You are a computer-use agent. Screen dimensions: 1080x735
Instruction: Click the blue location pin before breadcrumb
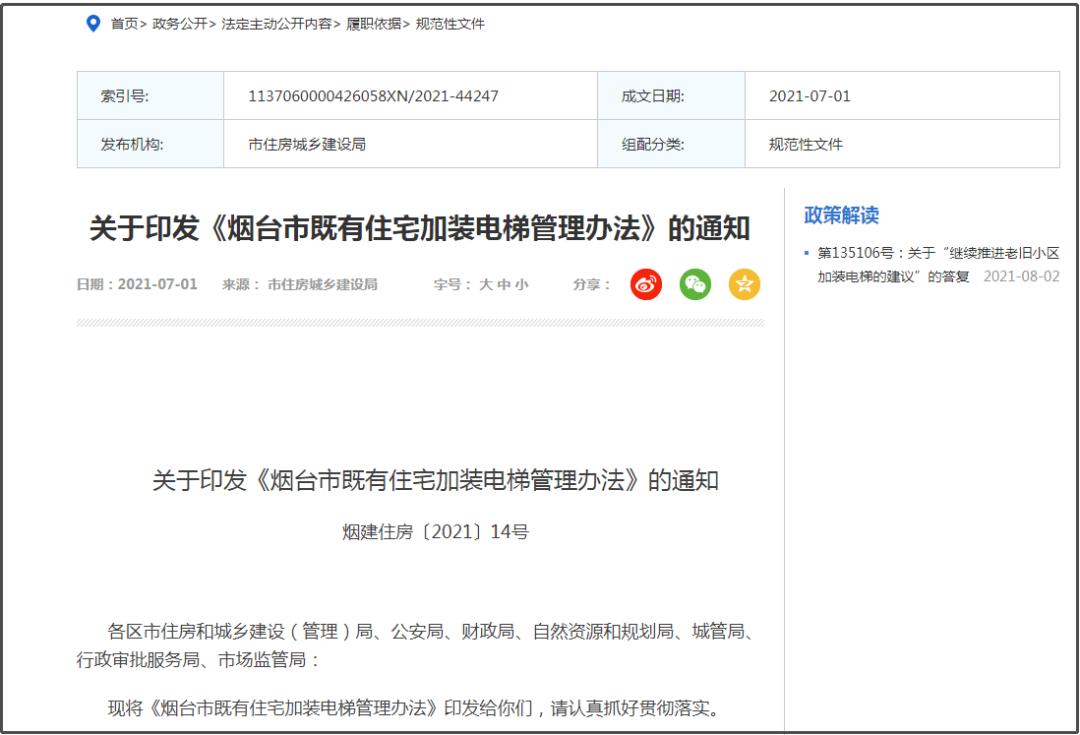pyautogui.click(x=94, y=24)
